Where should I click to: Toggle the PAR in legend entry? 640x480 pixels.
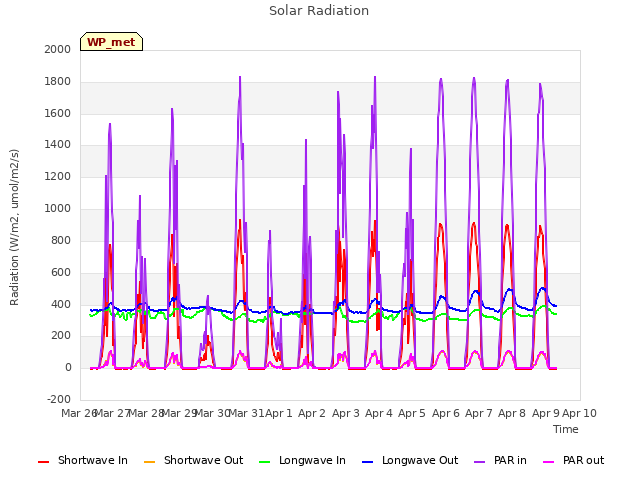point(500,460)
